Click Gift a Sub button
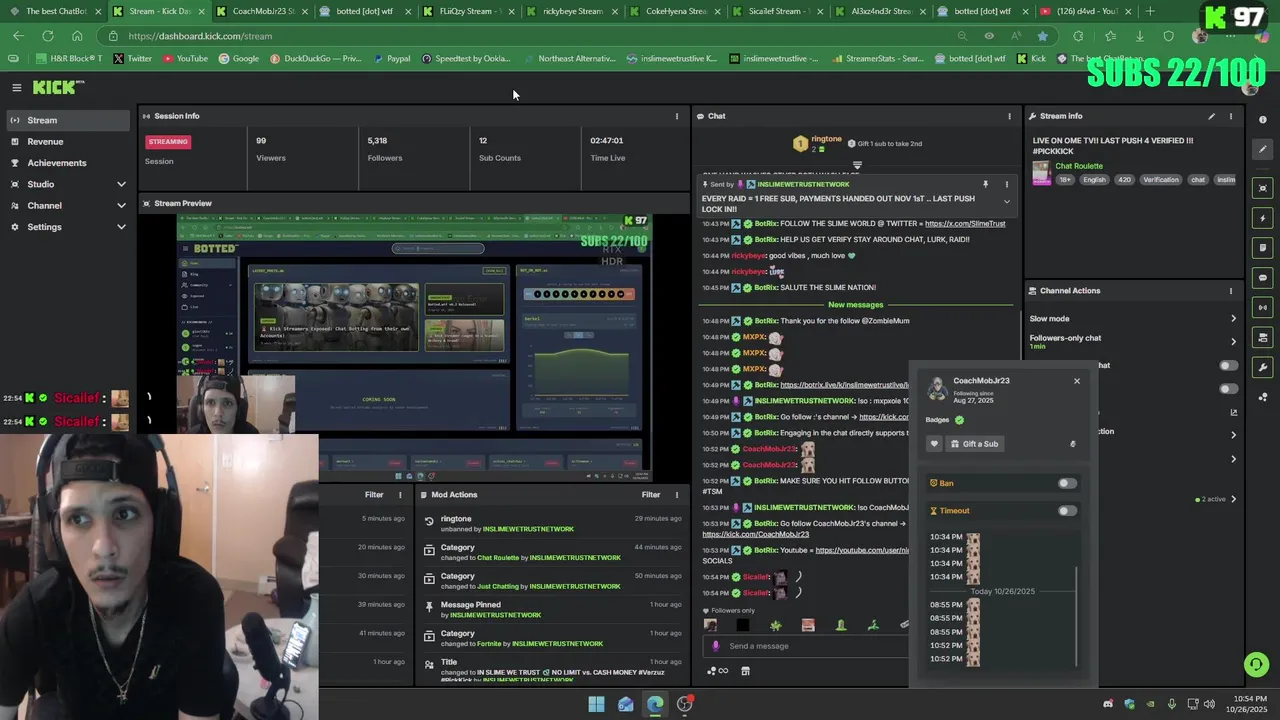1280x720 pixels. click(x=974, y=444)
